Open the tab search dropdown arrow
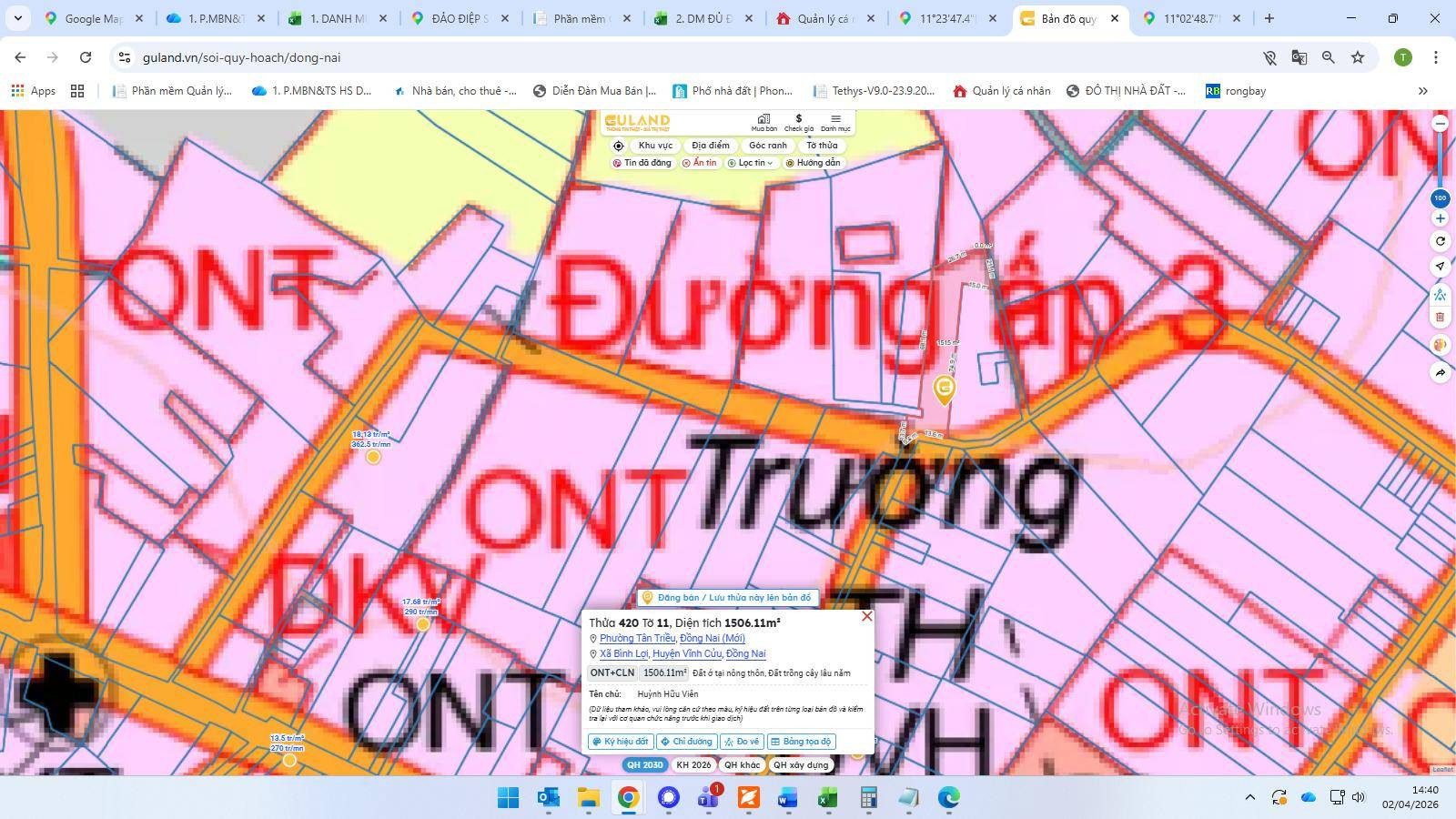The height and width of the screenshot is (819, 1456). (17, 18)
